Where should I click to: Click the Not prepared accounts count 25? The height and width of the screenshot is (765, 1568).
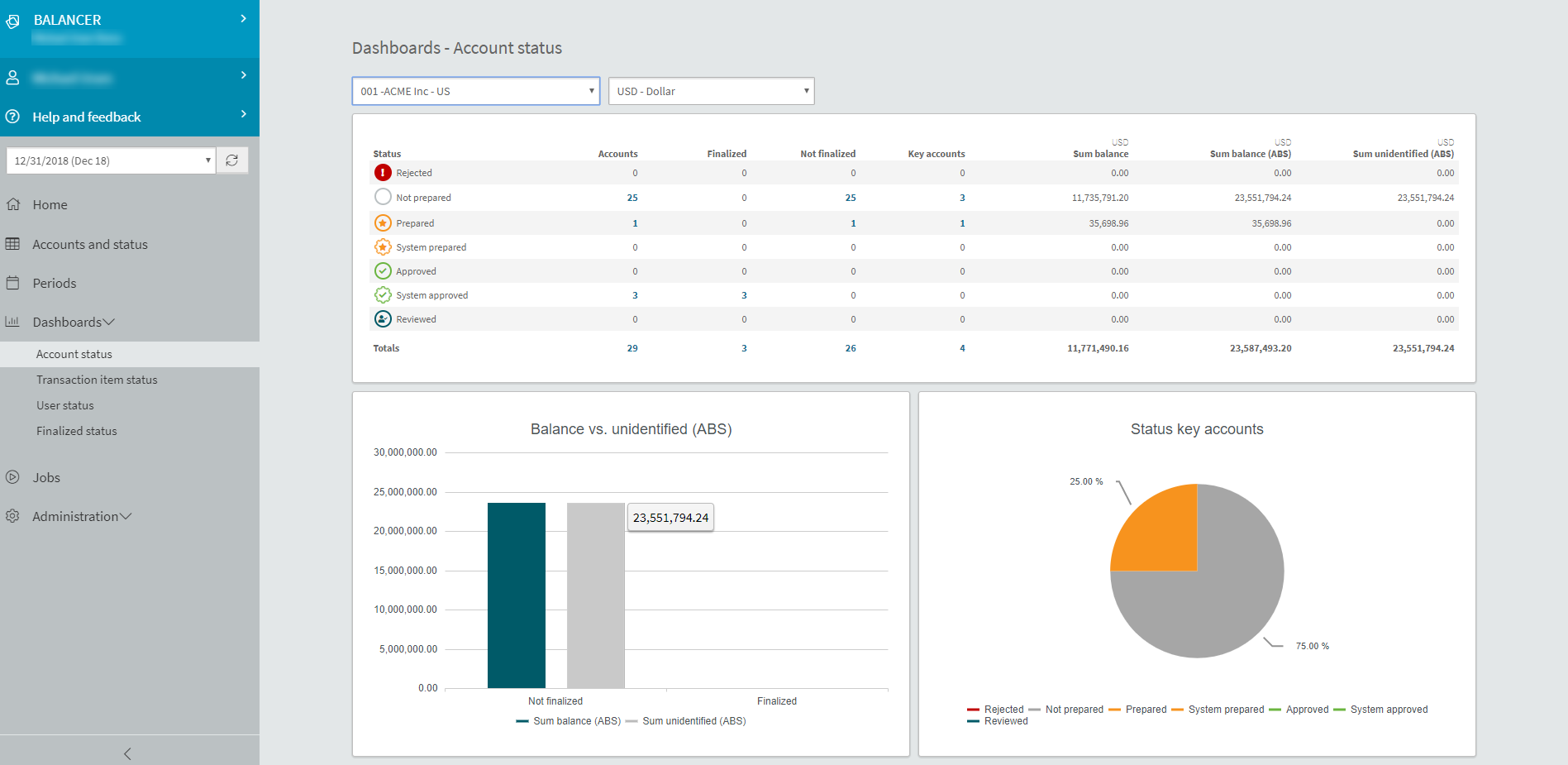(x=632, y=198)
